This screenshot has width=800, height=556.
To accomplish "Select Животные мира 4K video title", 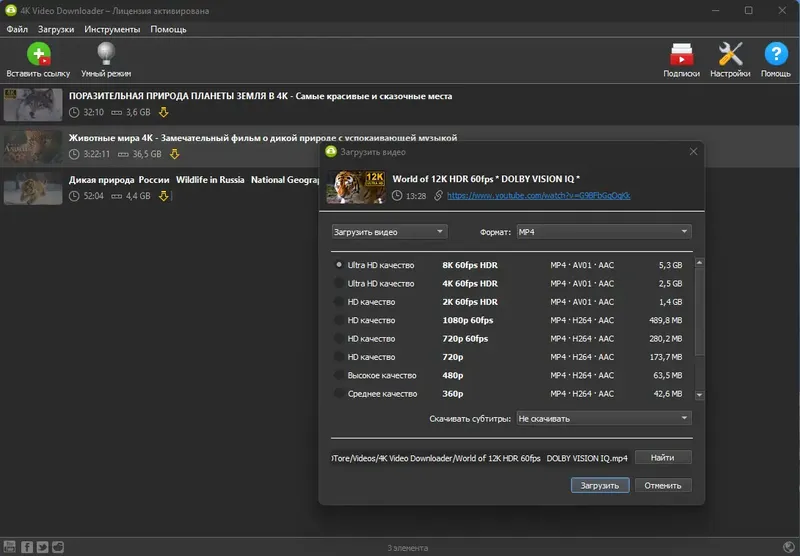I will pos(263,138).
